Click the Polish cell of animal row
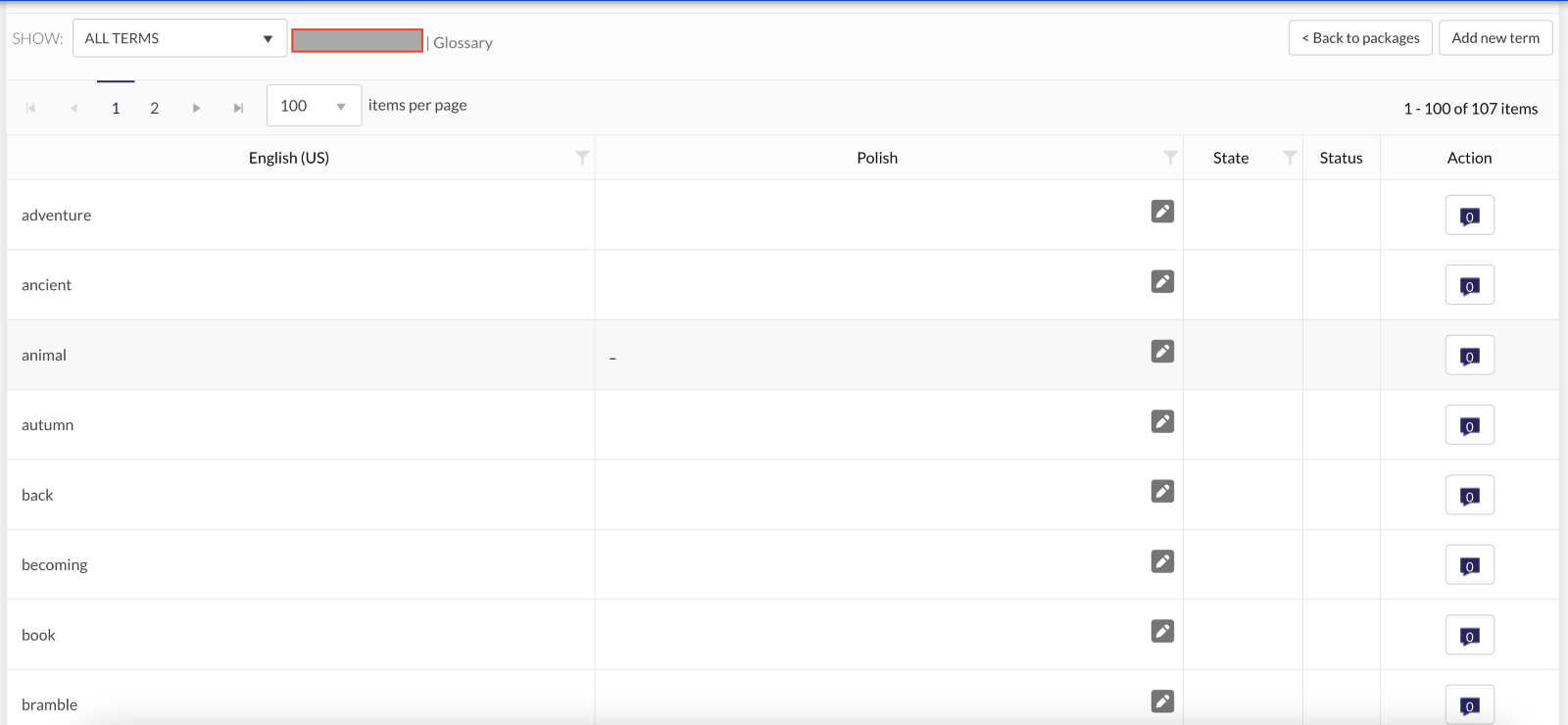The height and width of the screenshot is (725, 1568). (x=889, y=355)
